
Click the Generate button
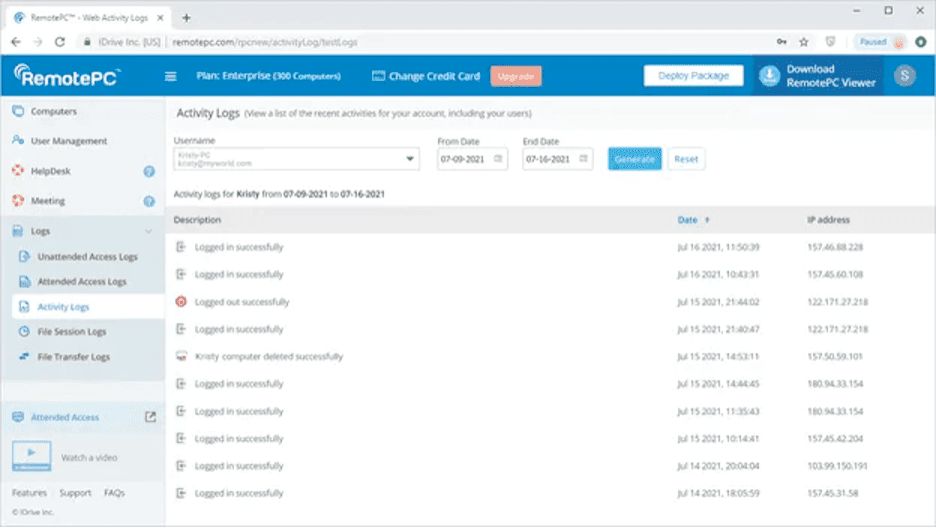[634, 159]
